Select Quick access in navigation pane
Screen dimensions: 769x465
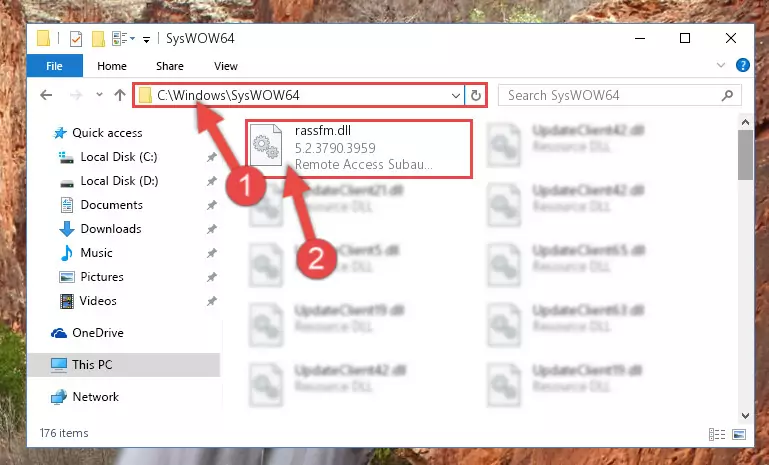click(107, 133)
